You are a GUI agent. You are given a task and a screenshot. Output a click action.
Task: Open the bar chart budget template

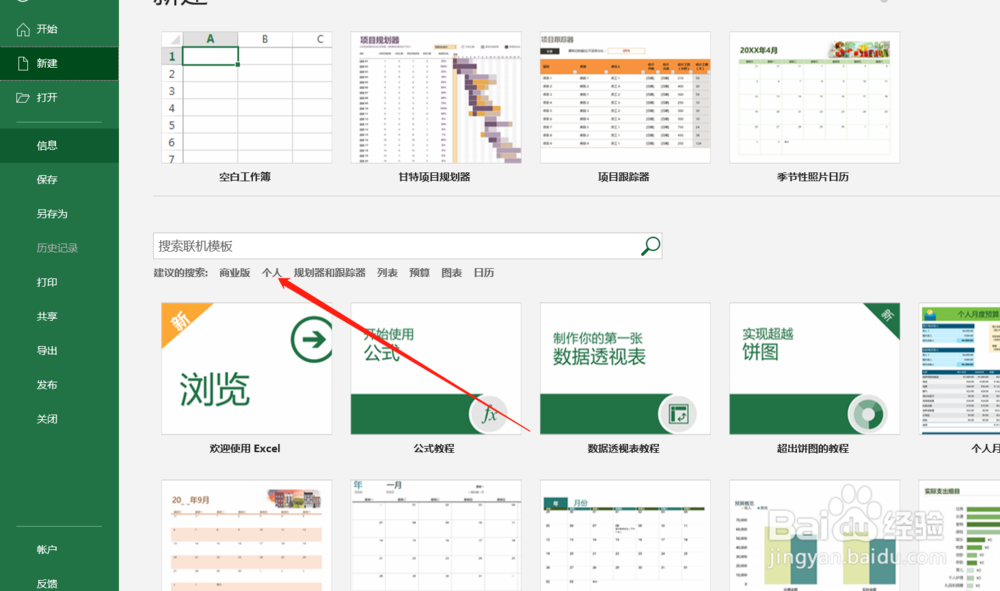pos(814,536)
